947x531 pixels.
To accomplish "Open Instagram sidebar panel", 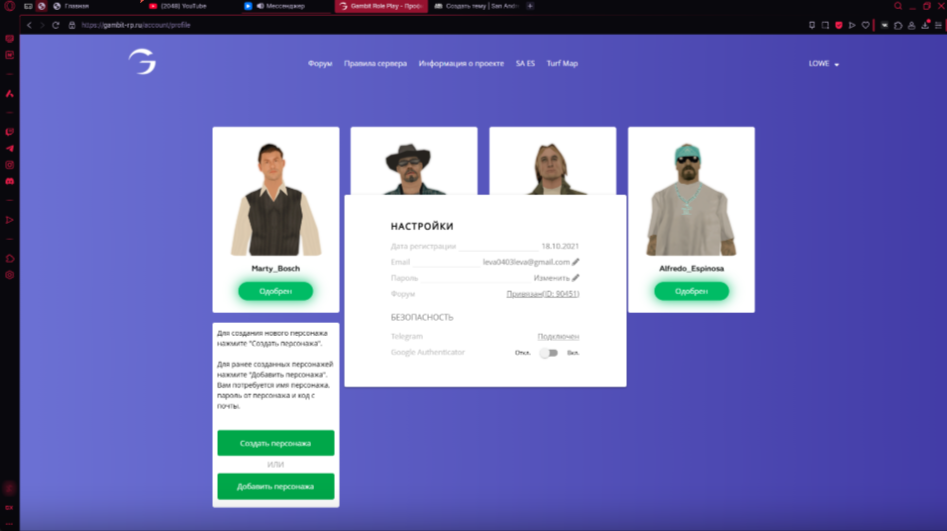I will click(x=10, y=165).
